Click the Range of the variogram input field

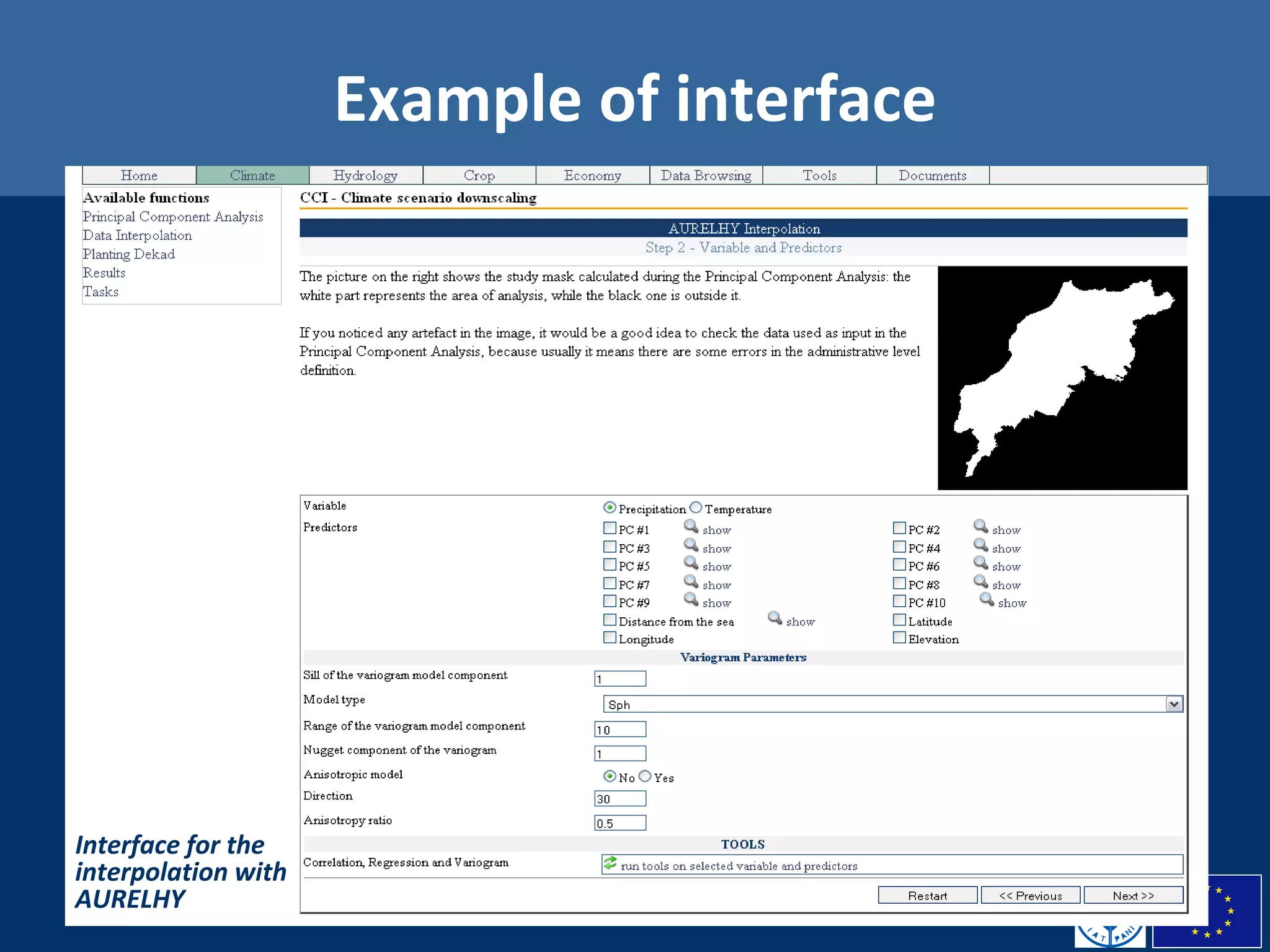620,729
